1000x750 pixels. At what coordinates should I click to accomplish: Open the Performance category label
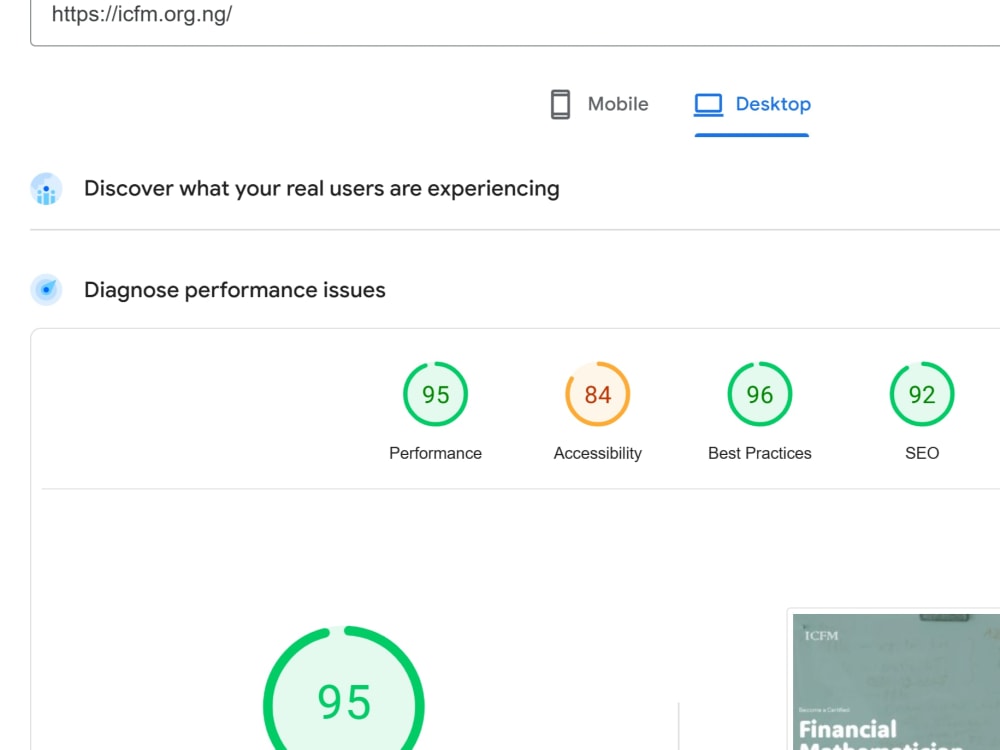(436, 453)
